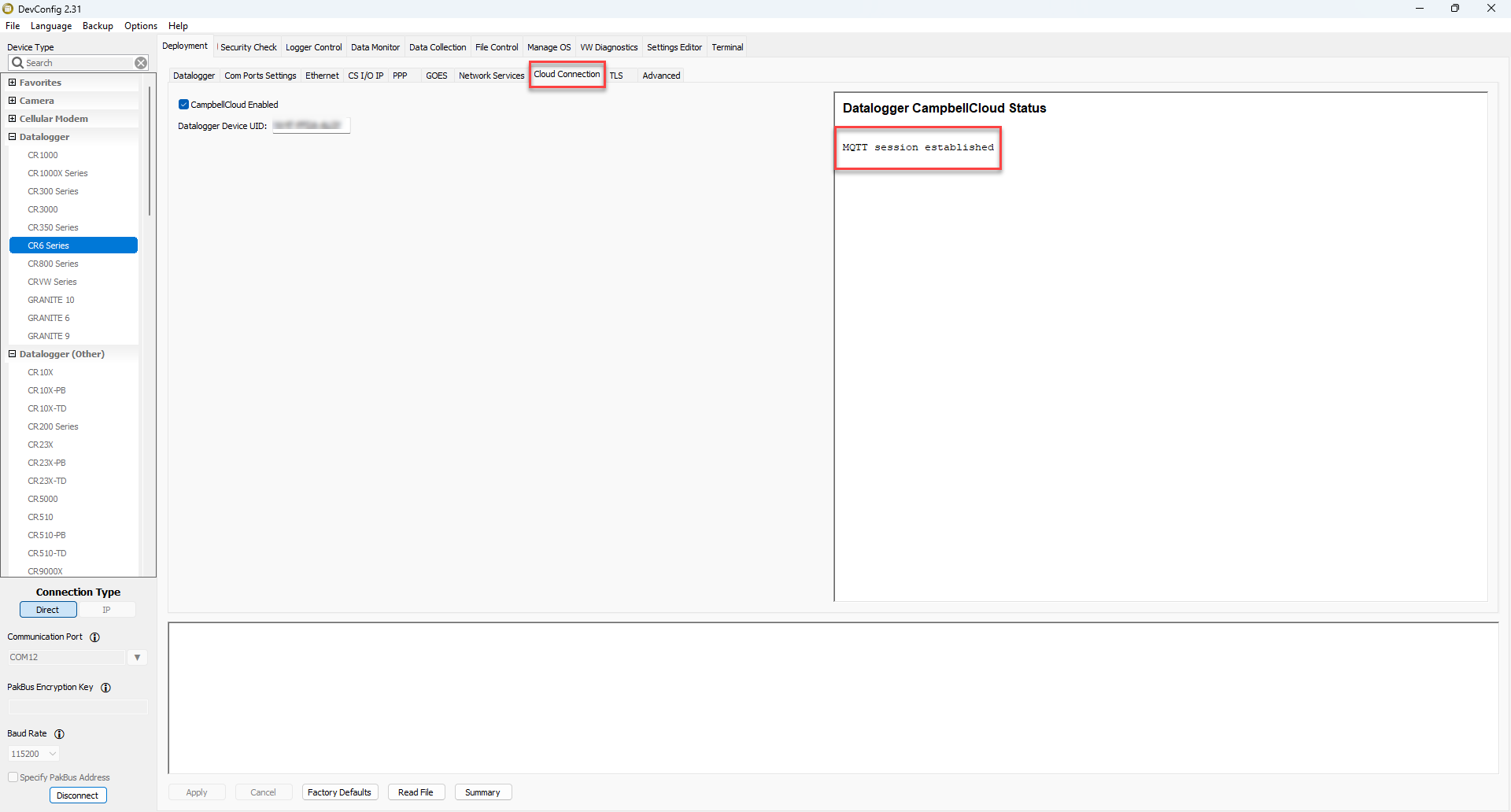This screenshot has width=1511, height=812.
Task: Open the Backup menu
Action: 98,26
